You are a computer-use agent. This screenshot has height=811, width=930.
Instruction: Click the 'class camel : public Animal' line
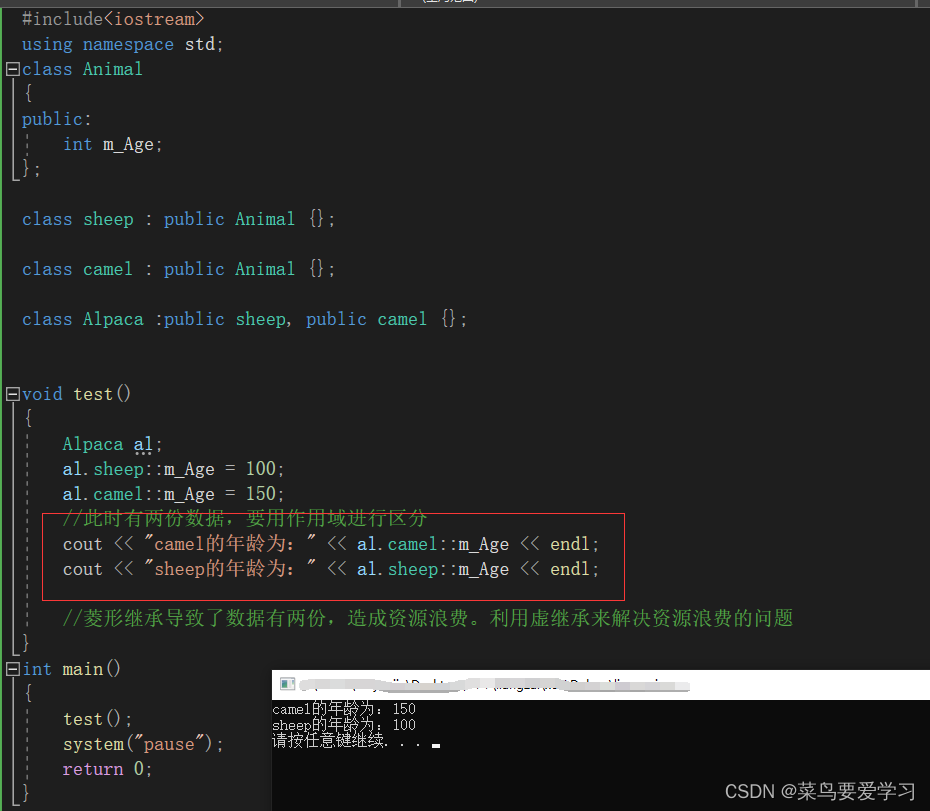click(x=179, y=269)
